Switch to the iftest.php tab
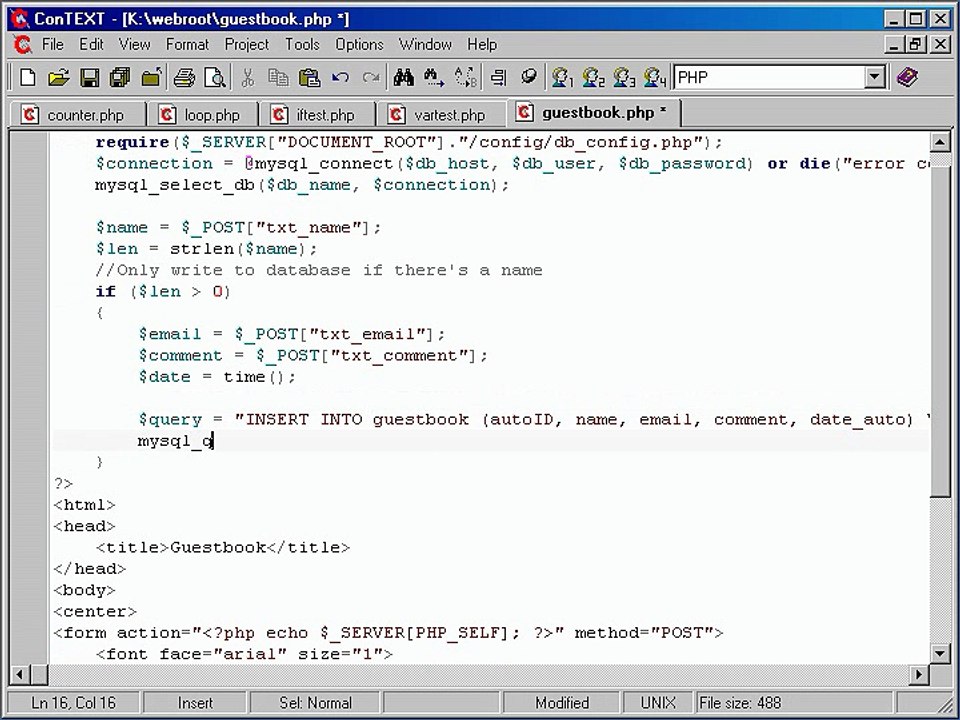 click(318, 114)
